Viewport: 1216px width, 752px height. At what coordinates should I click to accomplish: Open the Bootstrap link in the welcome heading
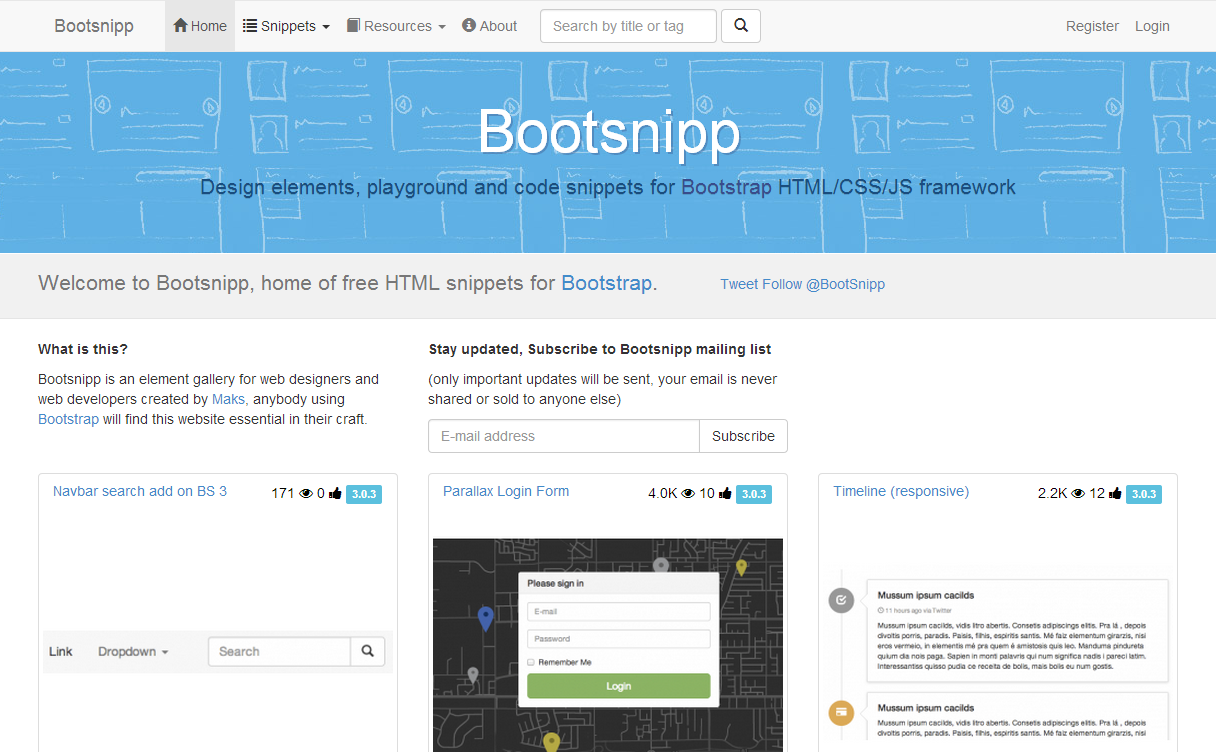606,283
